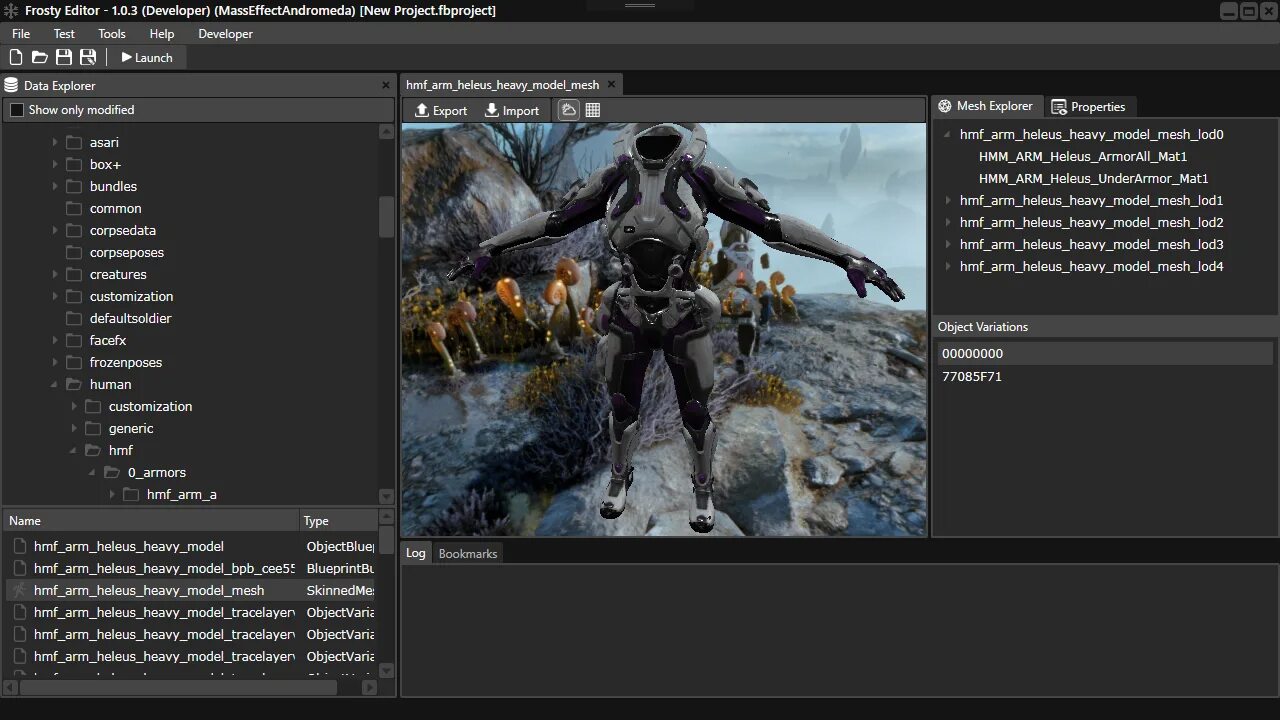Close the hmf_arm_heleus_heavy_model_mesh tab
The height and width of the screenshot is (720, 1280).
pos(611,85)
